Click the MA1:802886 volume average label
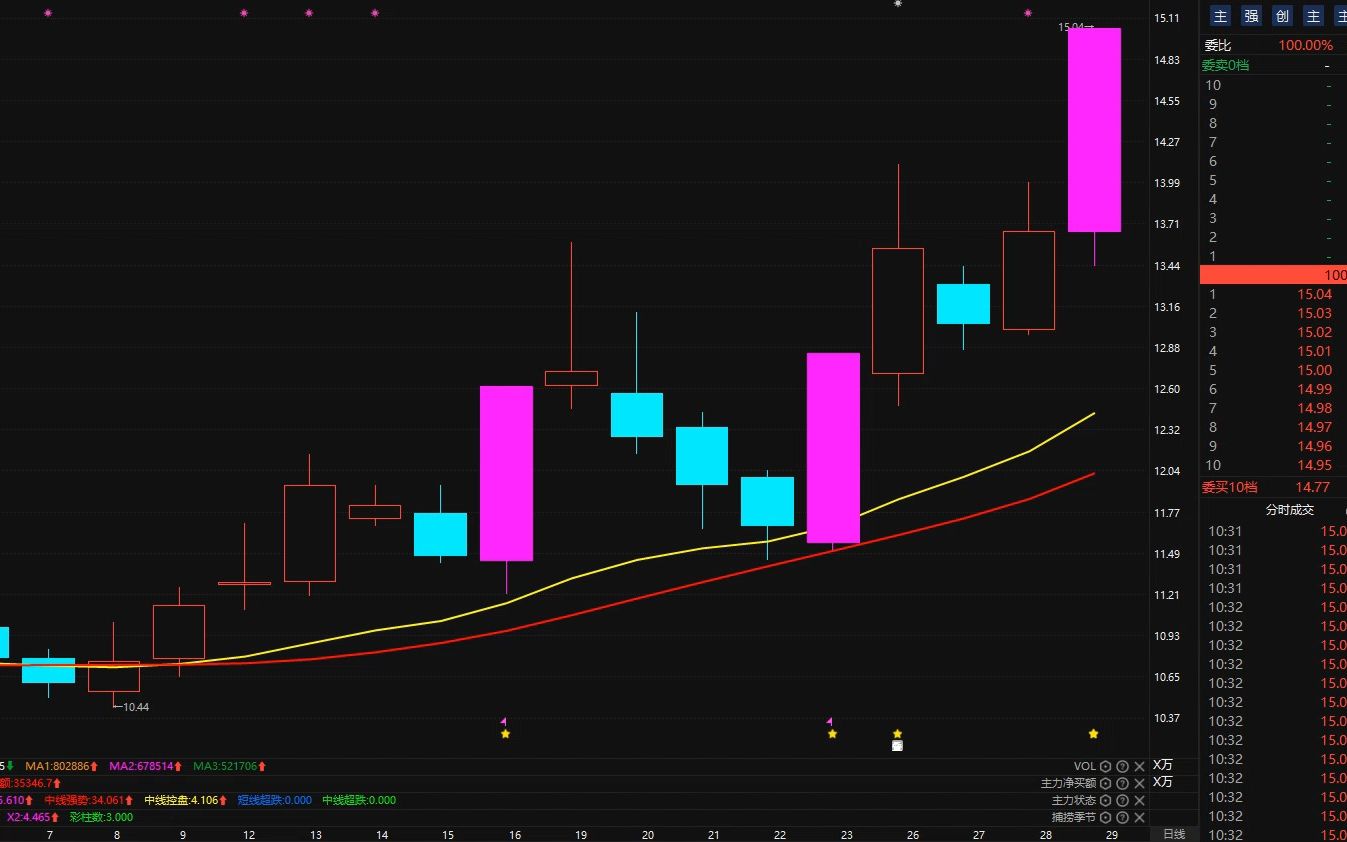Screen dimensions: 1347x842 click(62, 766)
